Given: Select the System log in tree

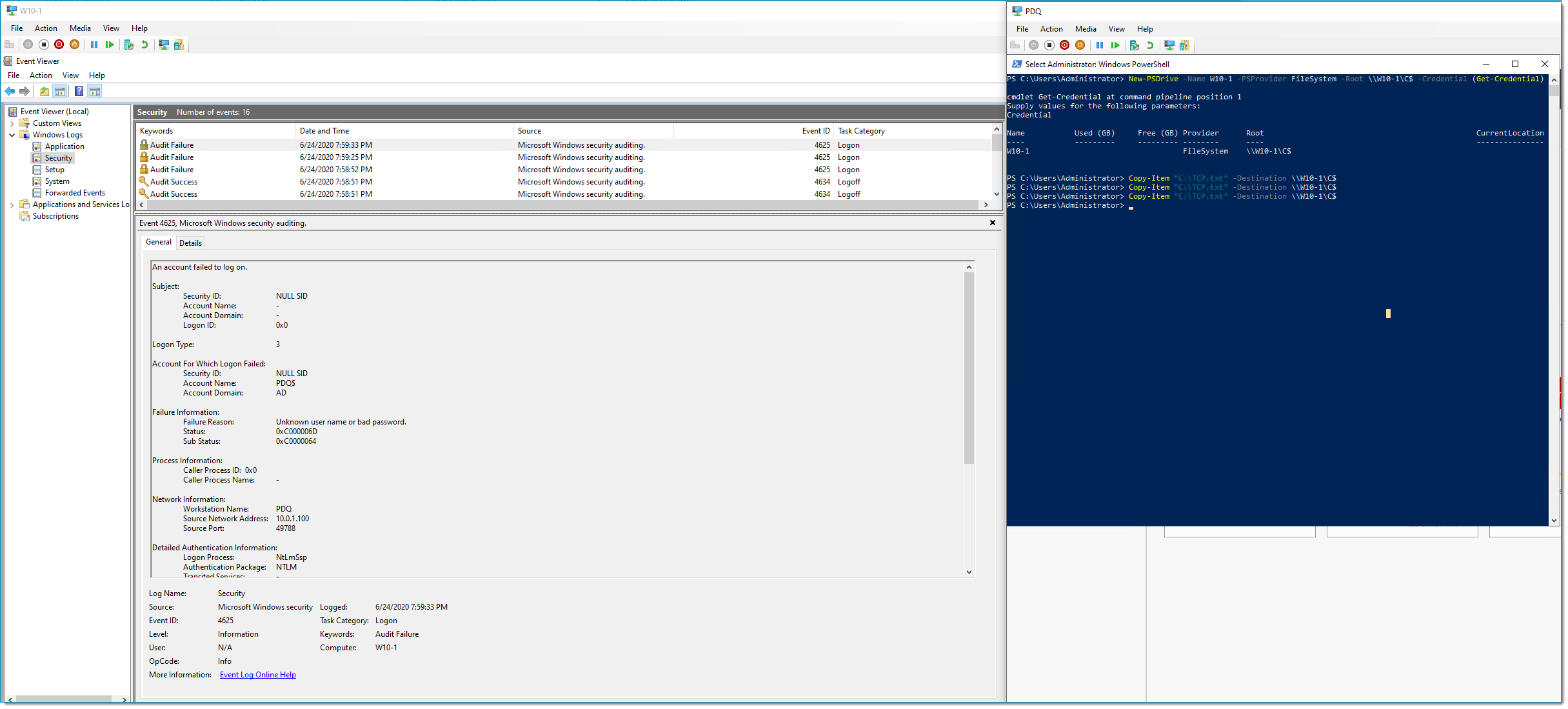Looking at the screenshot, I should pos(57,181).
